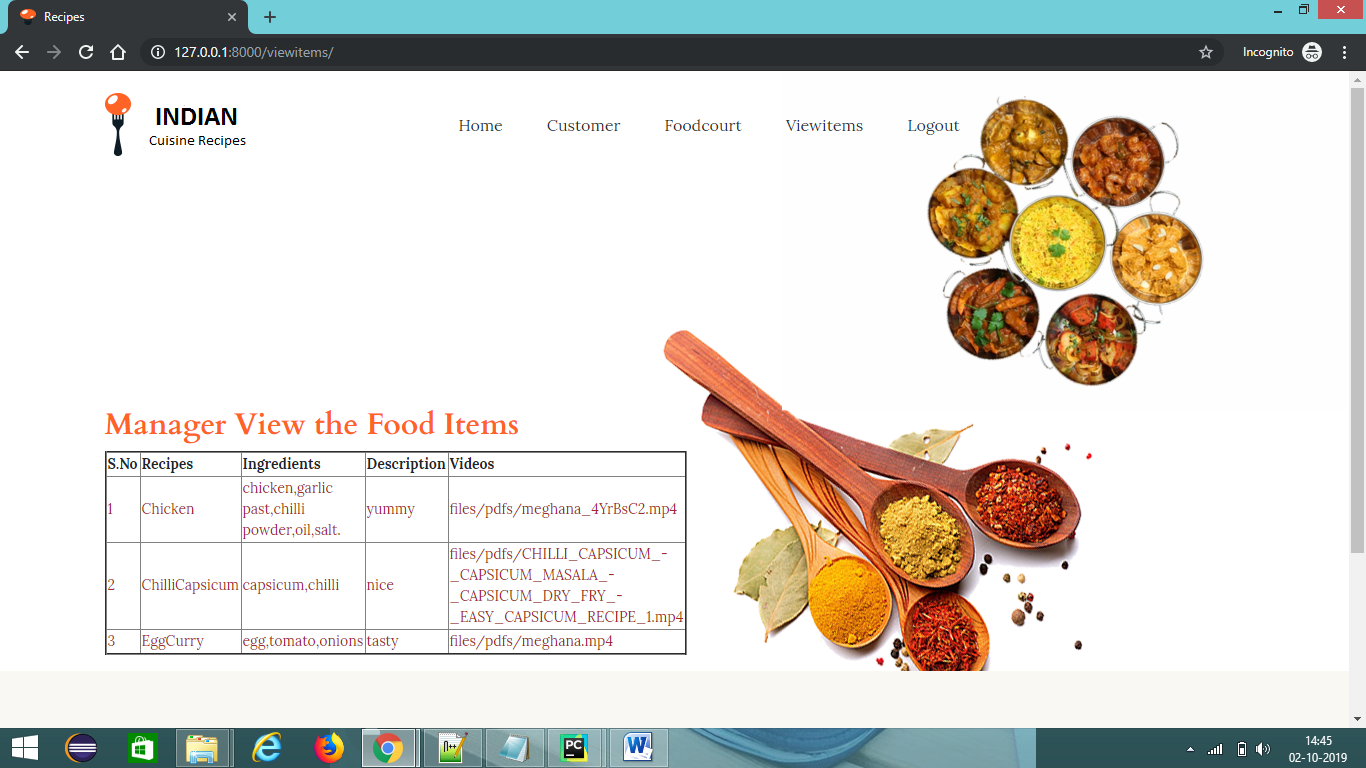
Task: Click files/pdfs/meghana_4YrBsC2.mp4 video path
Action: coord(563,509)
